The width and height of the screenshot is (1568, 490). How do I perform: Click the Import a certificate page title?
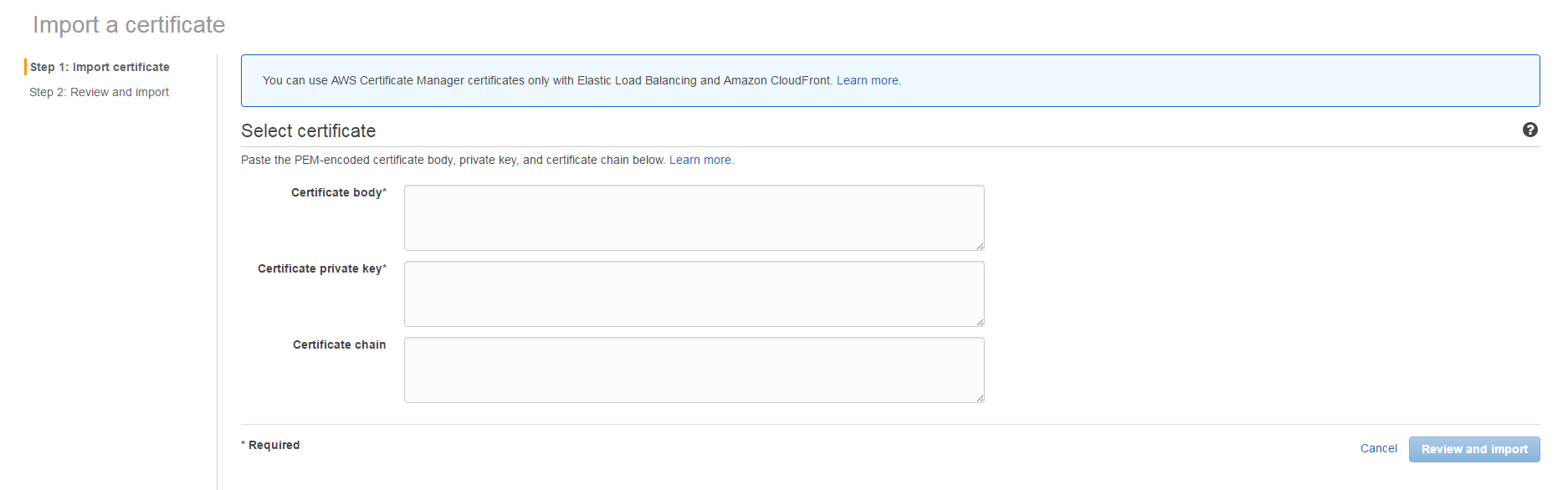point(129,25)
